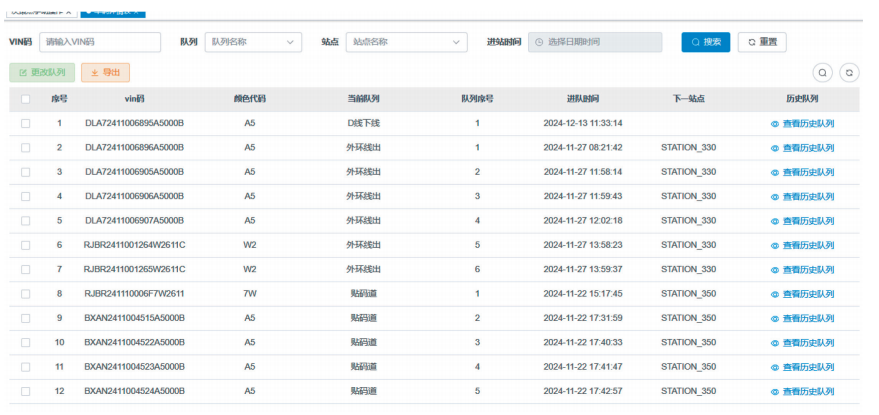
Task: Click the 导出 export button
Action: (x=105, y=73)
